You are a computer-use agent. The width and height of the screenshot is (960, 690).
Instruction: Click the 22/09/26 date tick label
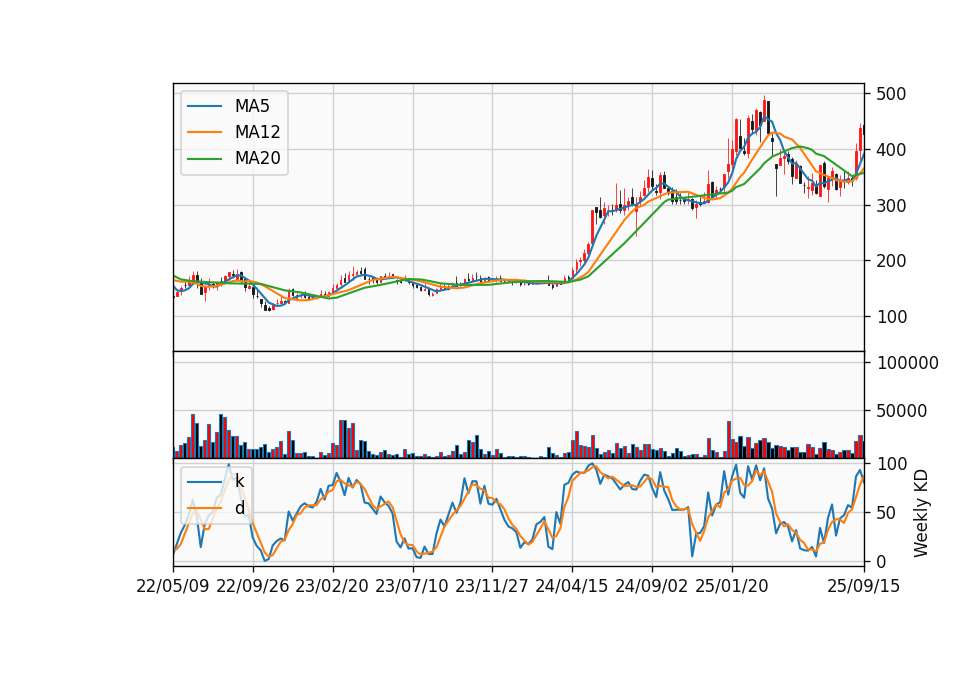[253, 586]
